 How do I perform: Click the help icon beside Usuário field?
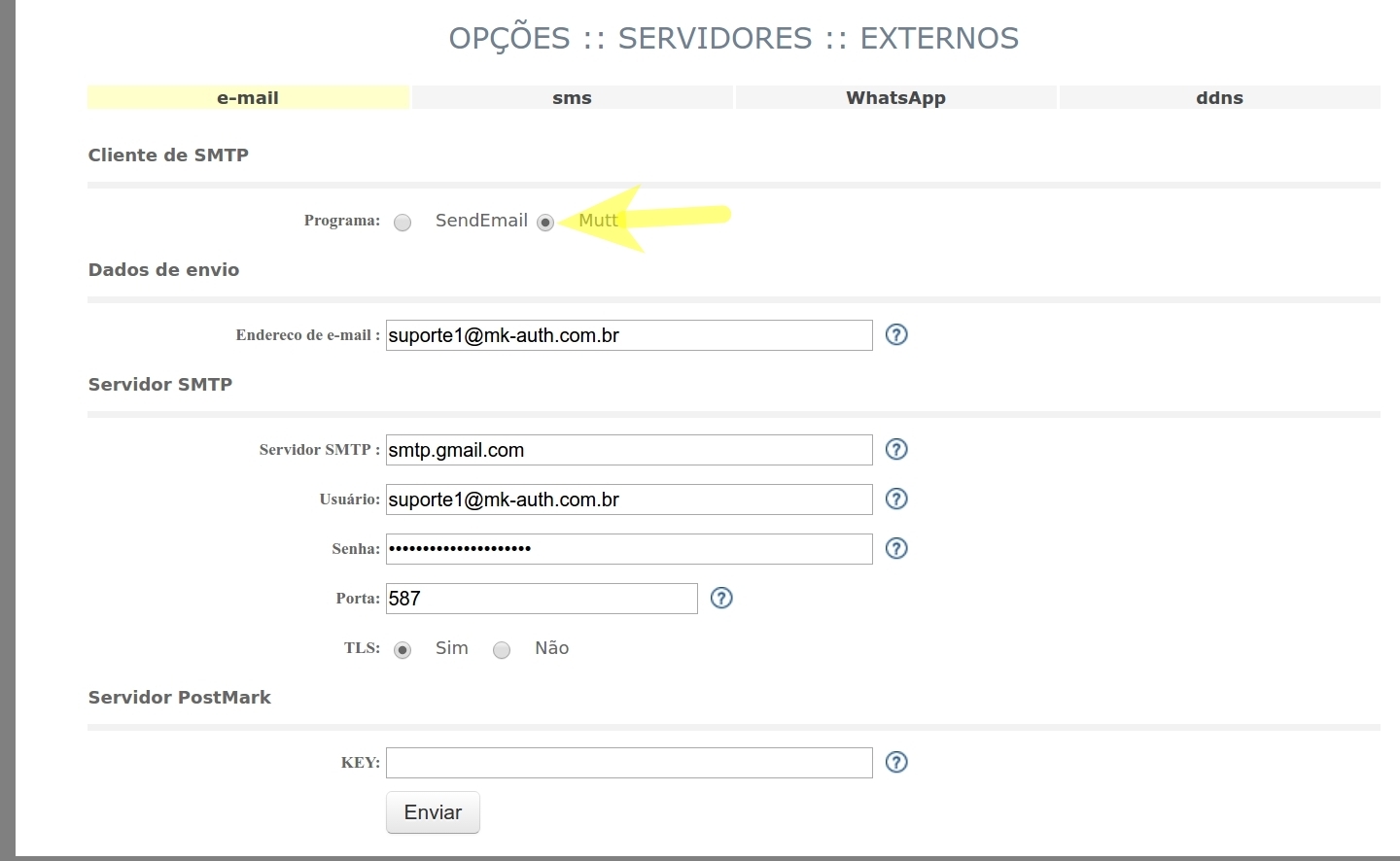tap(896, 499)
